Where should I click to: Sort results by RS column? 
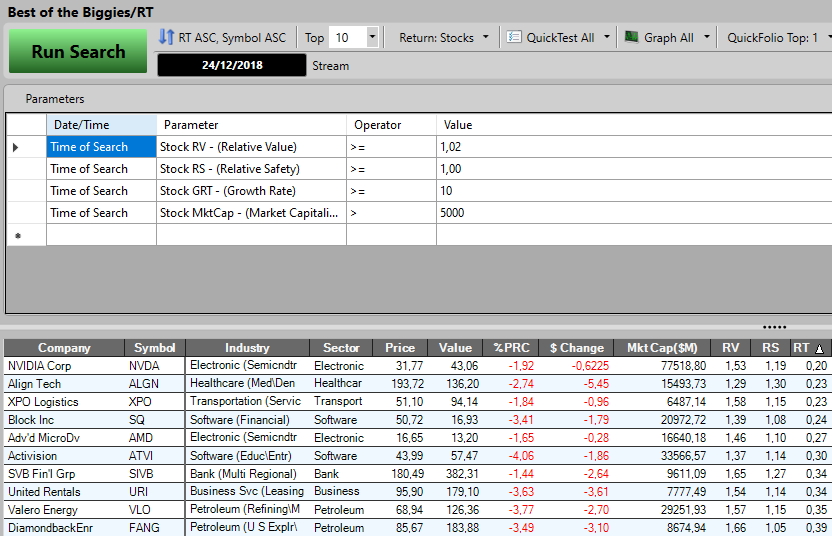(770, 348)
